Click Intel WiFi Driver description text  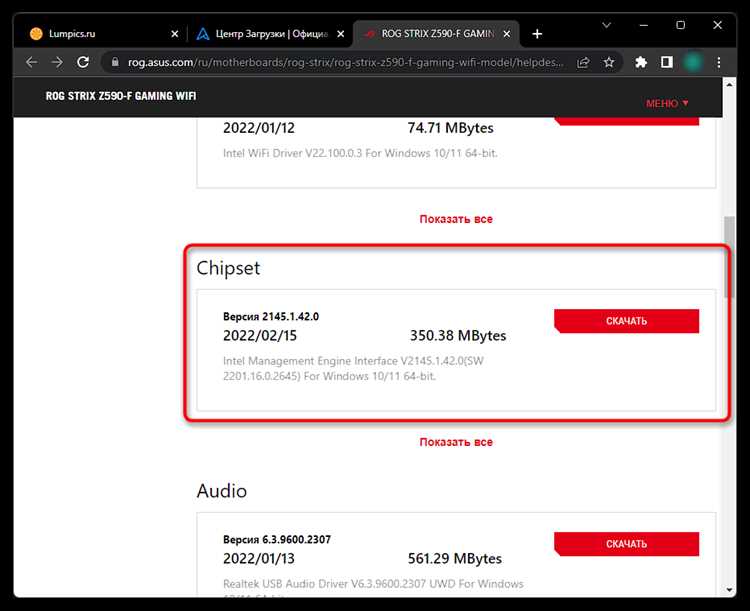[360, 153]
